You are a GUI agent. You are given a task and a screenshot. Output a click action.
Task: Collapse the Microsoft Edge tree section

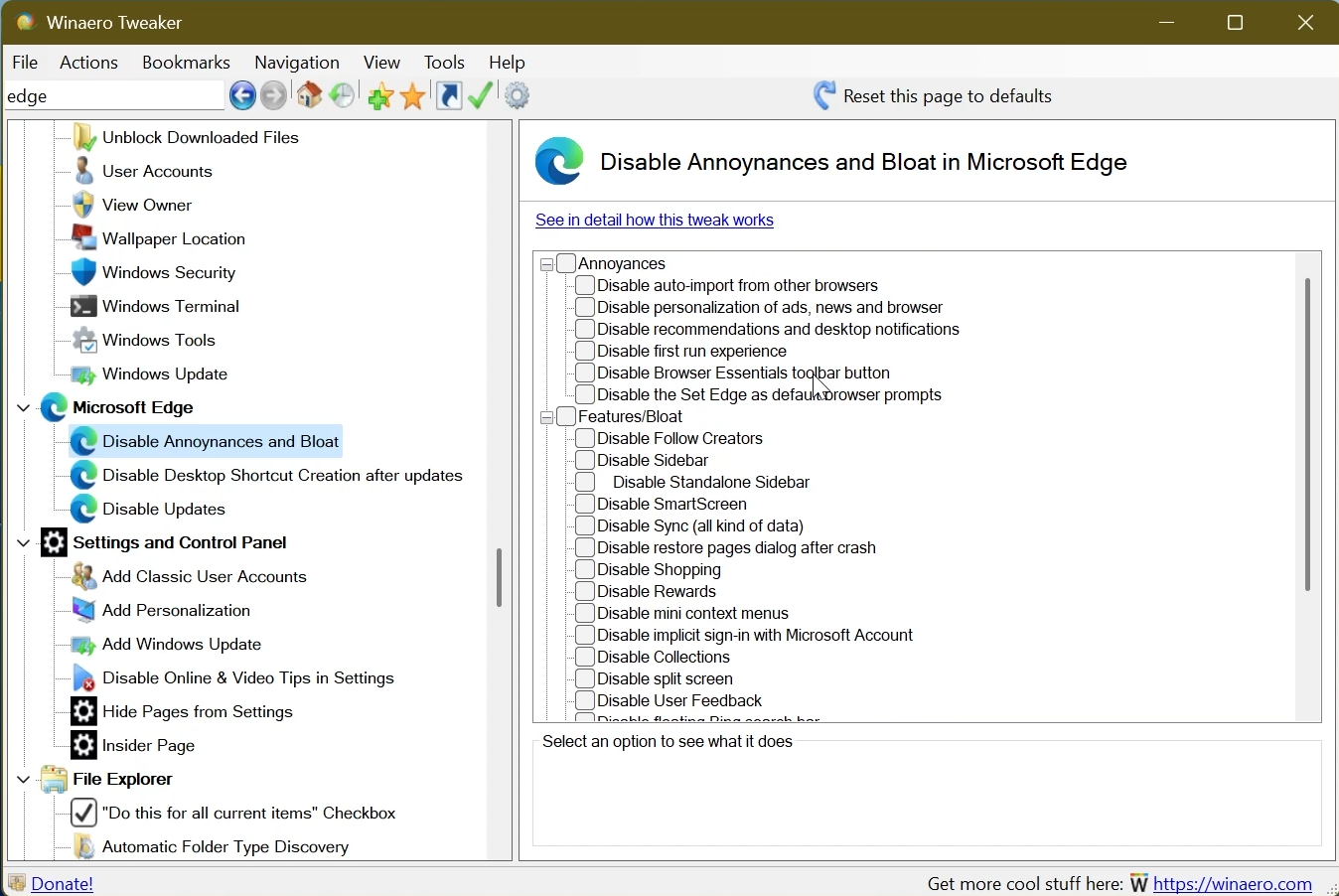point(22,407)
